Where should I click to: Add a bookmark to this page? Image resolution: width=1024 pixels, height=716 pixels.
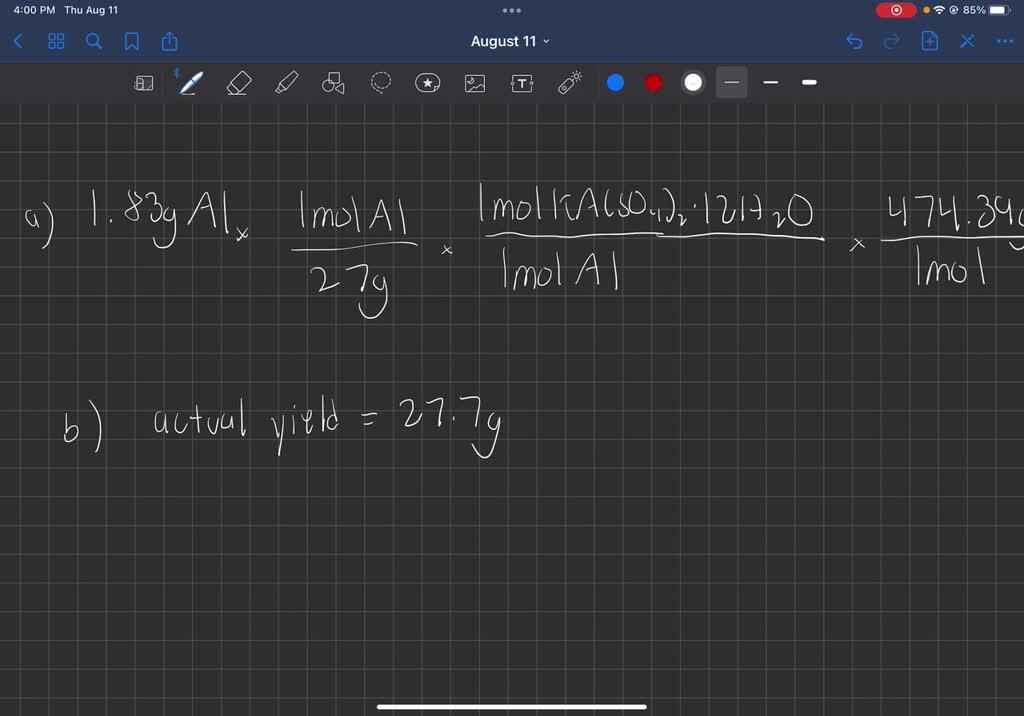tap(132, 41)
